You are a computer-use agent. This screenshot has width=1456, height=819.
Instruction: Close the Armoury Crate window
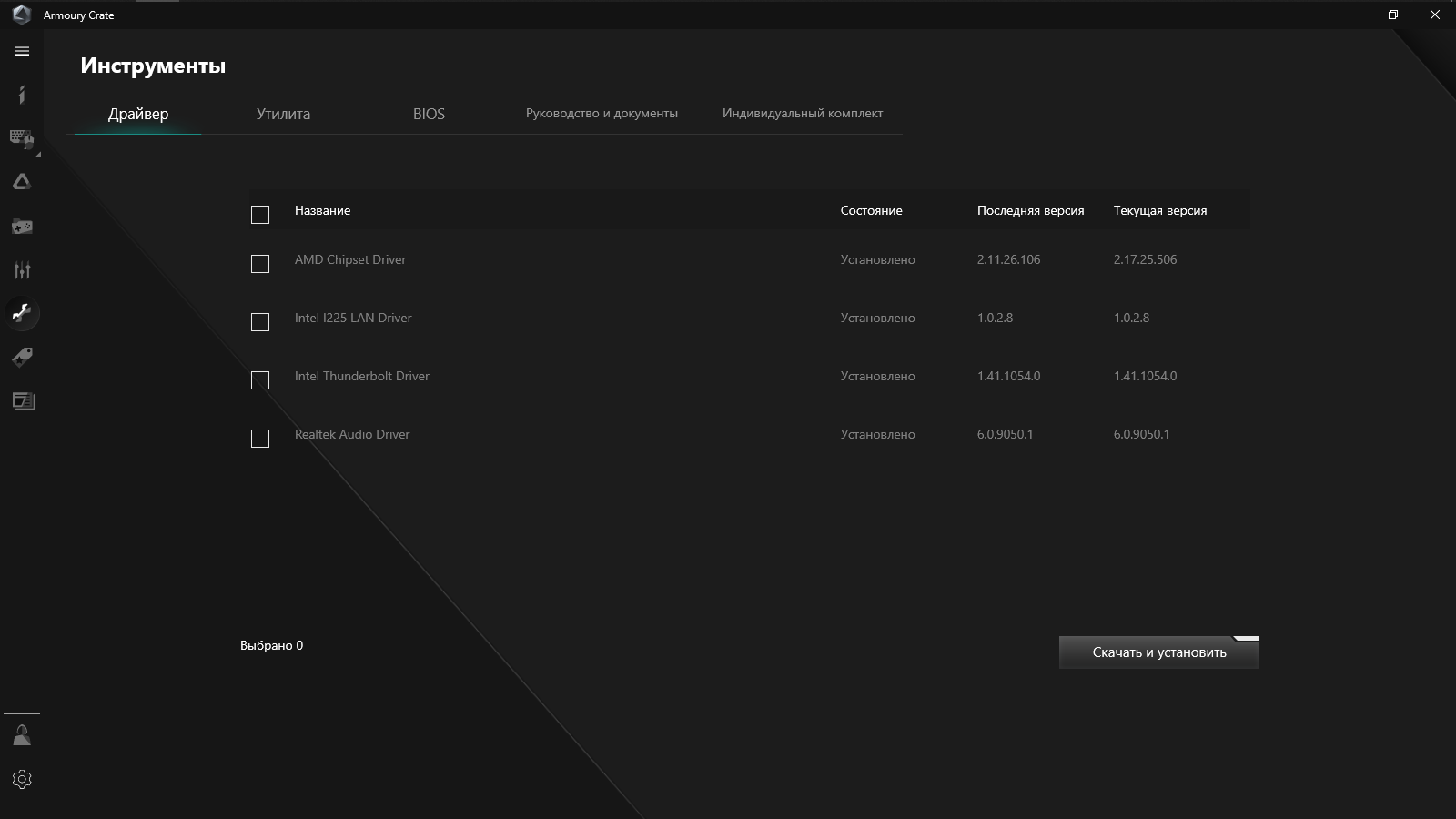[x=1435, y=15]
